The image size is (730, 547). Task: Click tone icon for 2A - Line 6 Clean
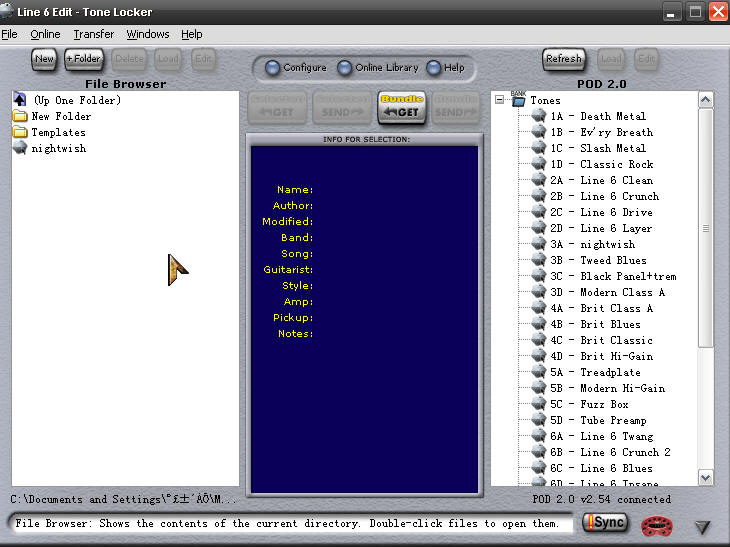tap(539, 180)
